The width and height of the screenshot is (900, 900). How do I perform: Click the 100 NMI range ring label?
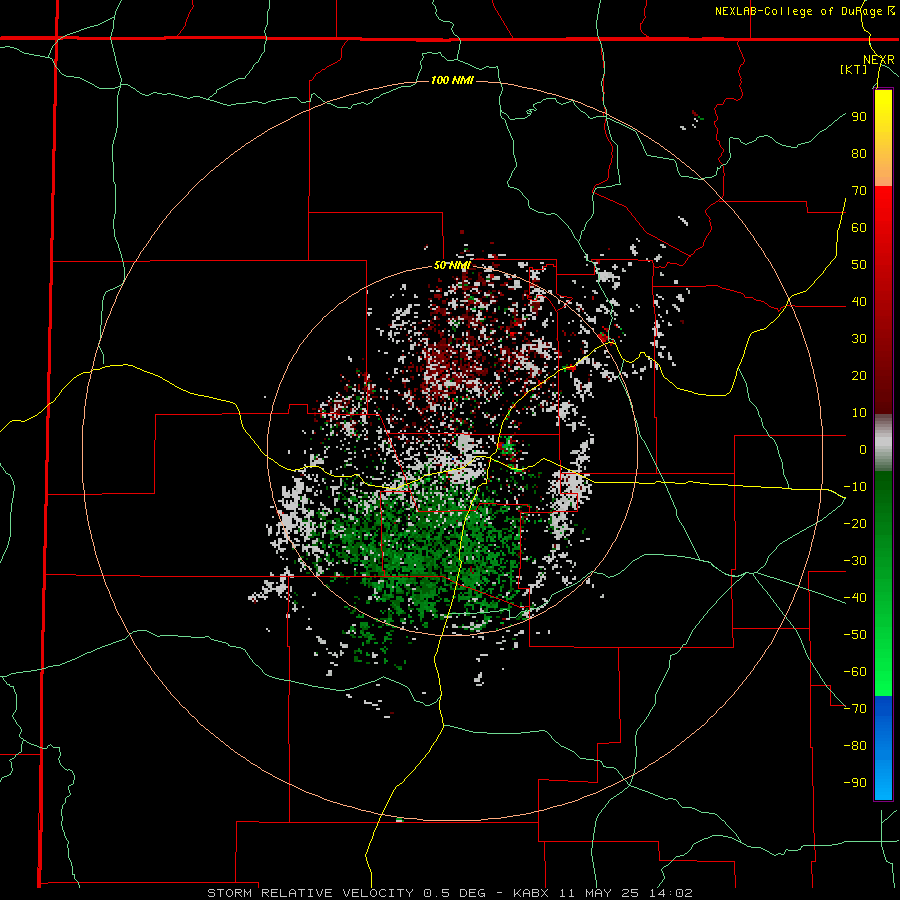click(x=452, y=80)
